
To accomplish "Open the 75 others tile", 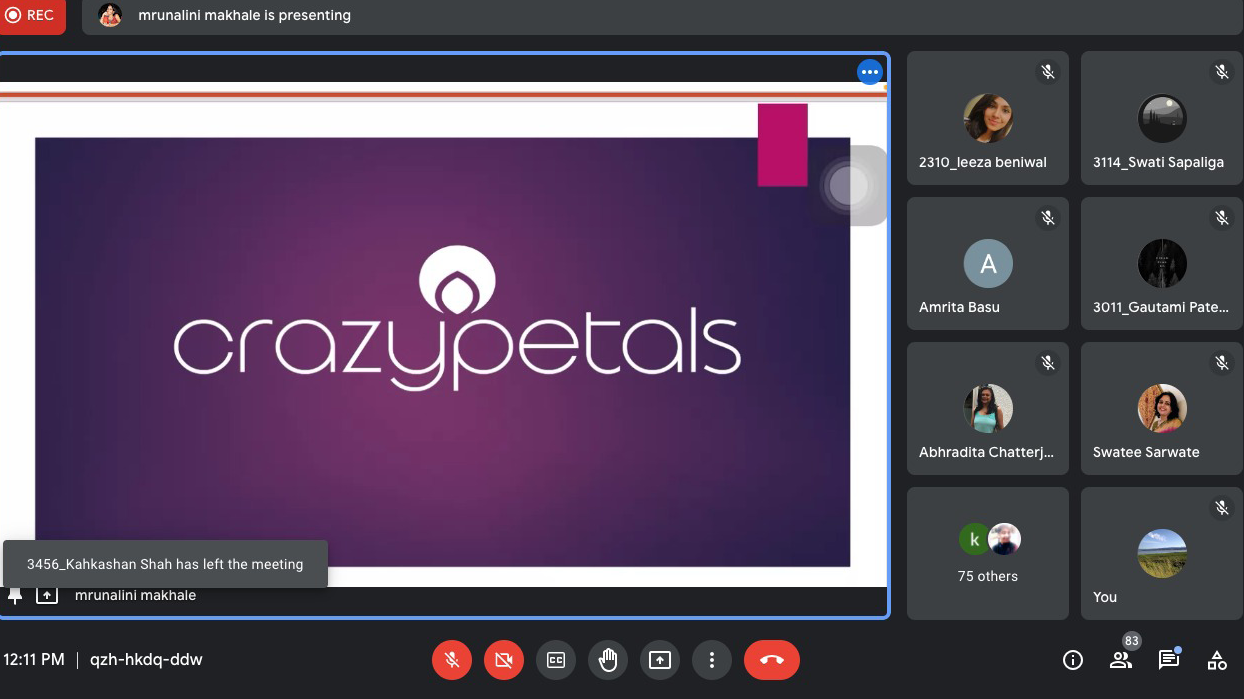I will tap(987, 553).
